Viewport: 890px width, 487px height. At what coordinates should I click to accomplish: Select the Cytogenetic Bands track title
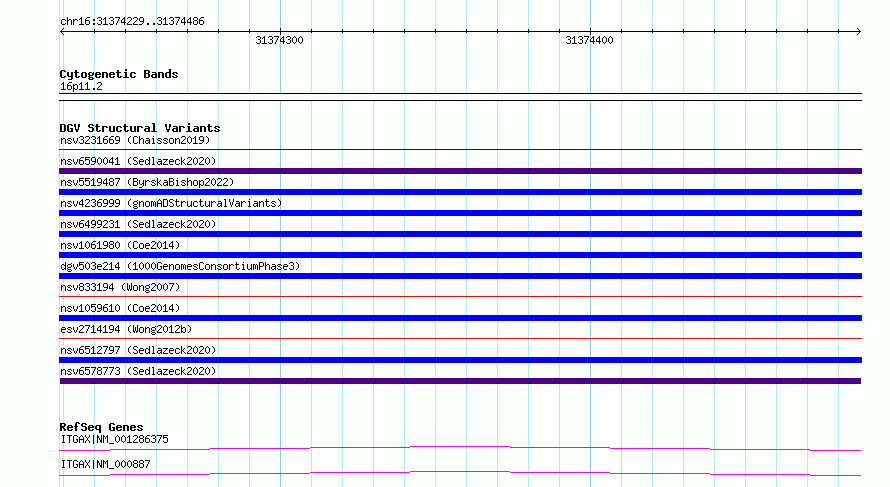pyautogui.click(x=119, y=74)
